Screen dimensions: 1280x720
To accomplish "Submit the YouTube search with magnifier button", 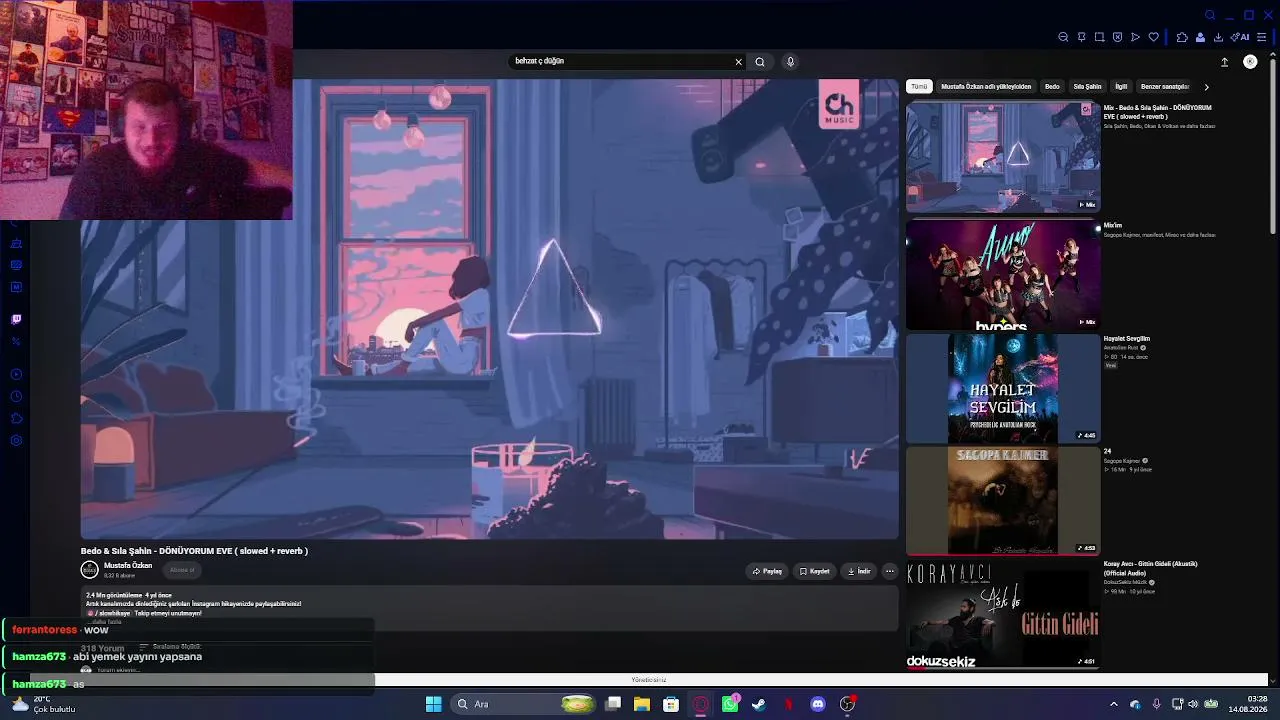I will point(760,62).
